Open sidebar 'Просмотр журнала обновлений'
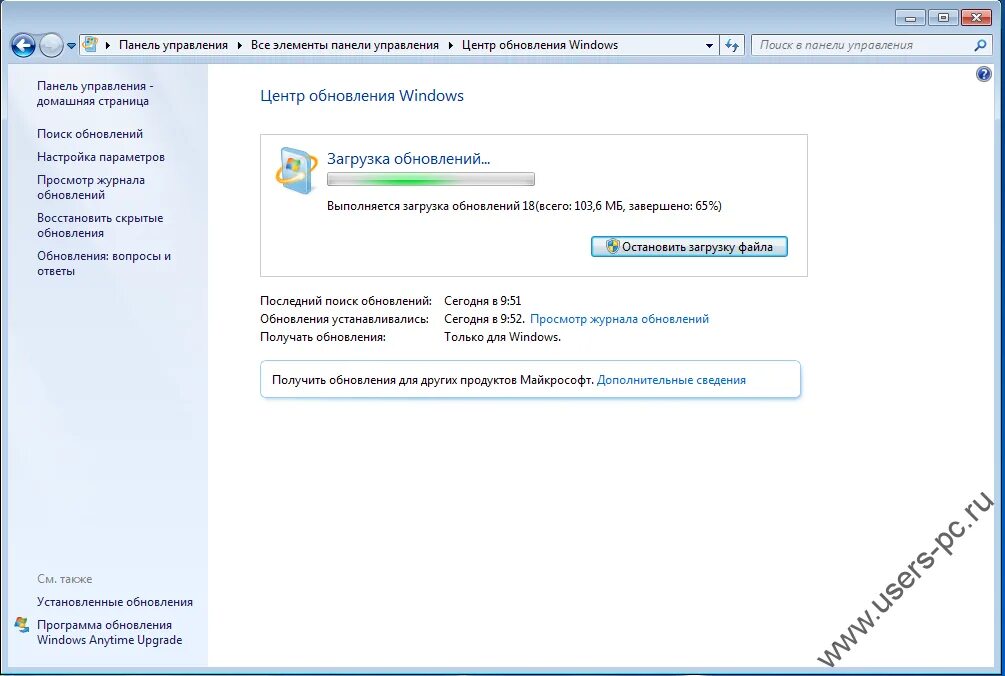This screenshot has height=676, width=1005. (90, 187)
